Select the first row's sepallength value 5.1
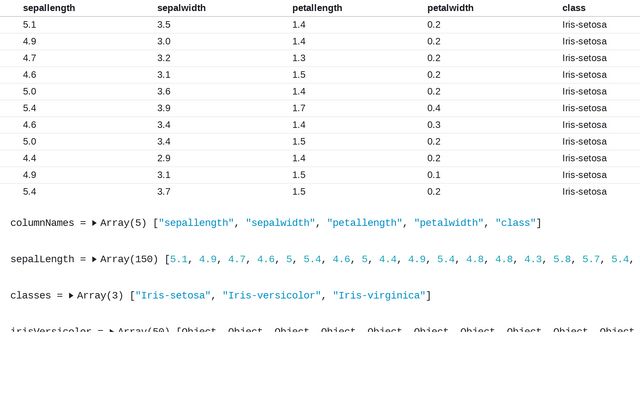 coord(30,24)
